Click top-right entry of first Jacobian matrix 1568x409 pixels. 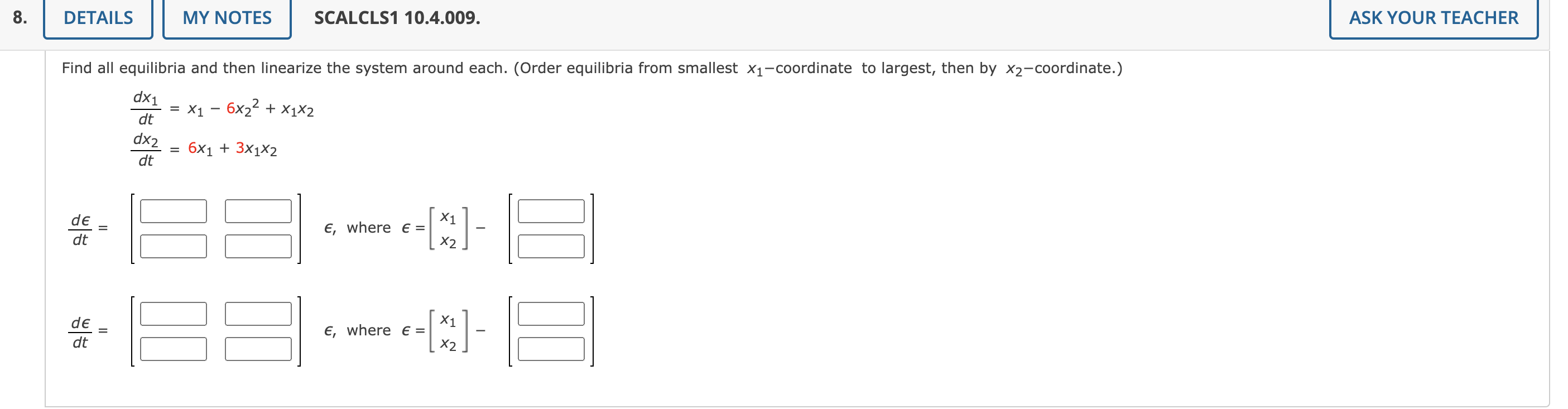[x=258, y=211]
